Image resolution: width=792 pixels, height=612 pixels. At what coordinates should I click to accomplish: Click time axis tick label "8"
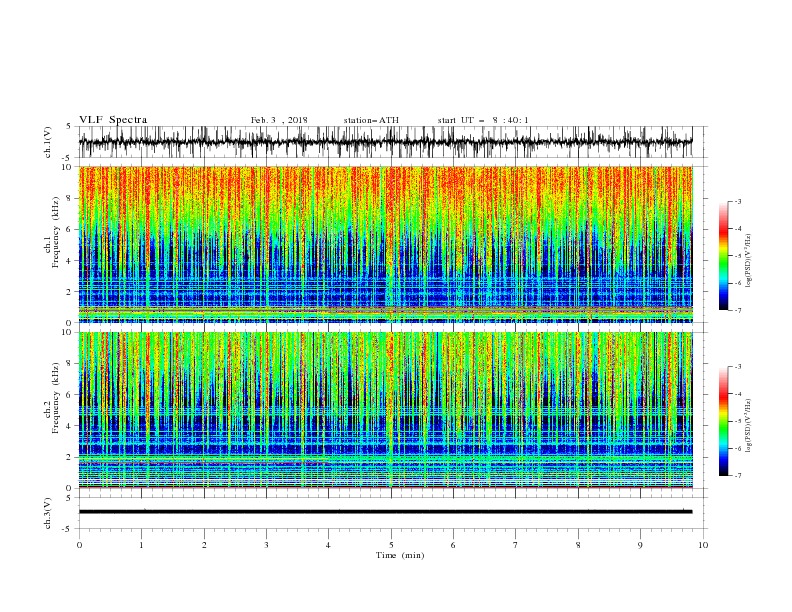[x=578, y=545]
